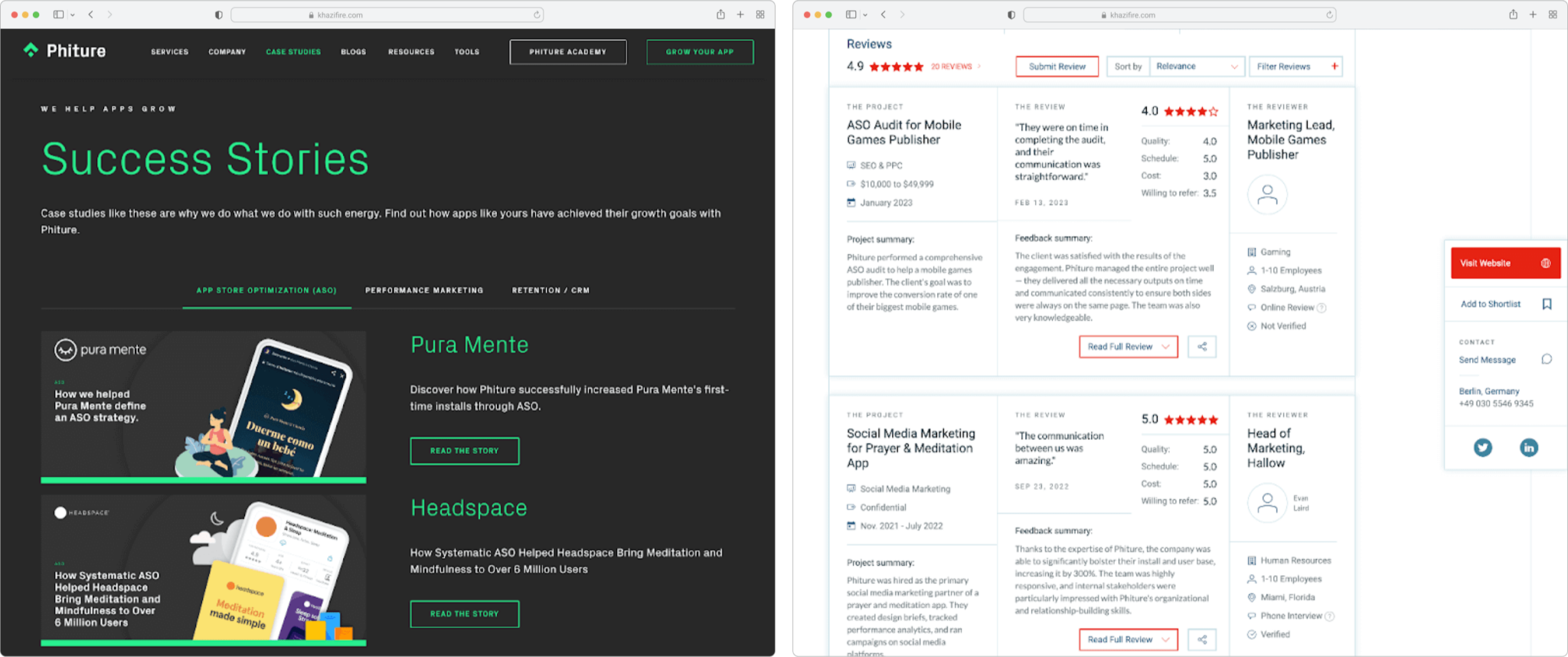1568x657 pixels.
Task: Open sidebar toggle in right Safari window
Action: tap(851, 15)
